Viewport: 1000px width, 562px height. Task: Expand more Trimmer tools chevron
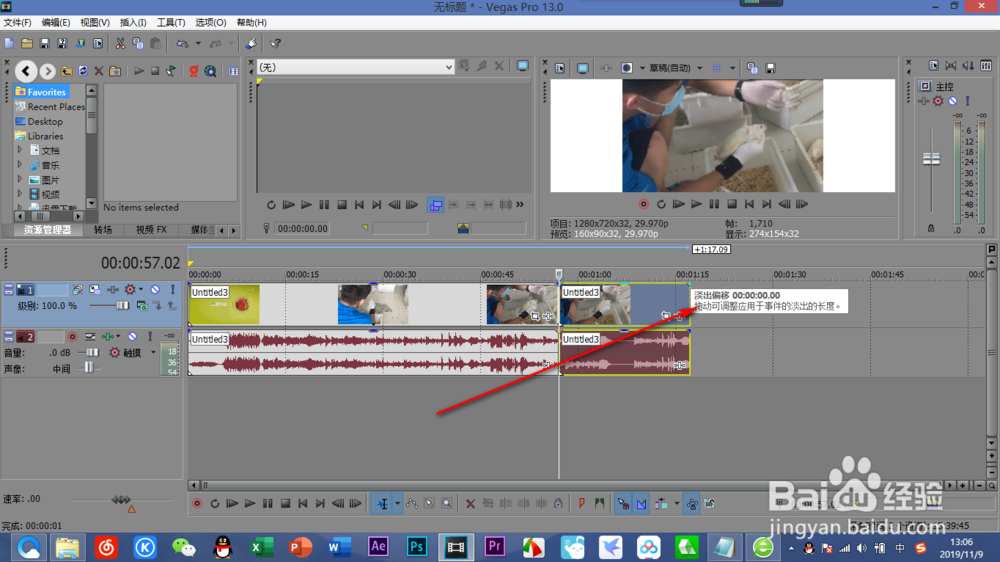520,205
